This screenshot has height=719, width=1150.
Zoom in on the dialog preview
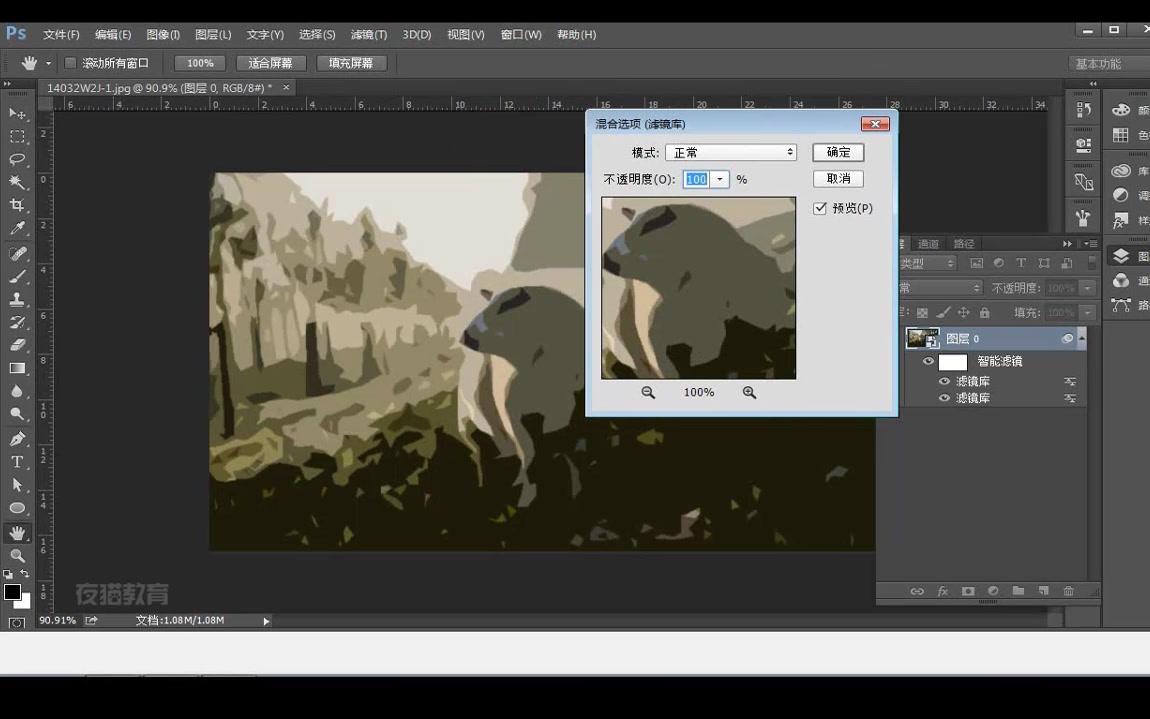pos(749,393)
